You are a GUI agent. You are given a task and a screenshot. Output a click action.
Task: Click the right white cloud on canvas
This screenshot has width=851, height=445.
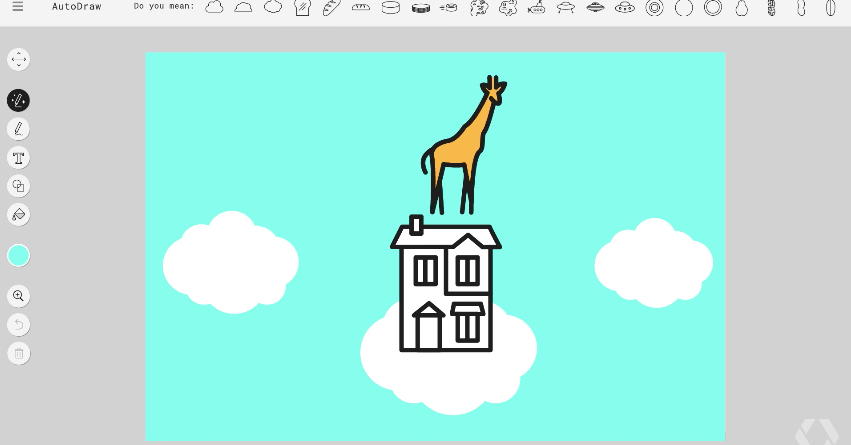click(654, 263)
